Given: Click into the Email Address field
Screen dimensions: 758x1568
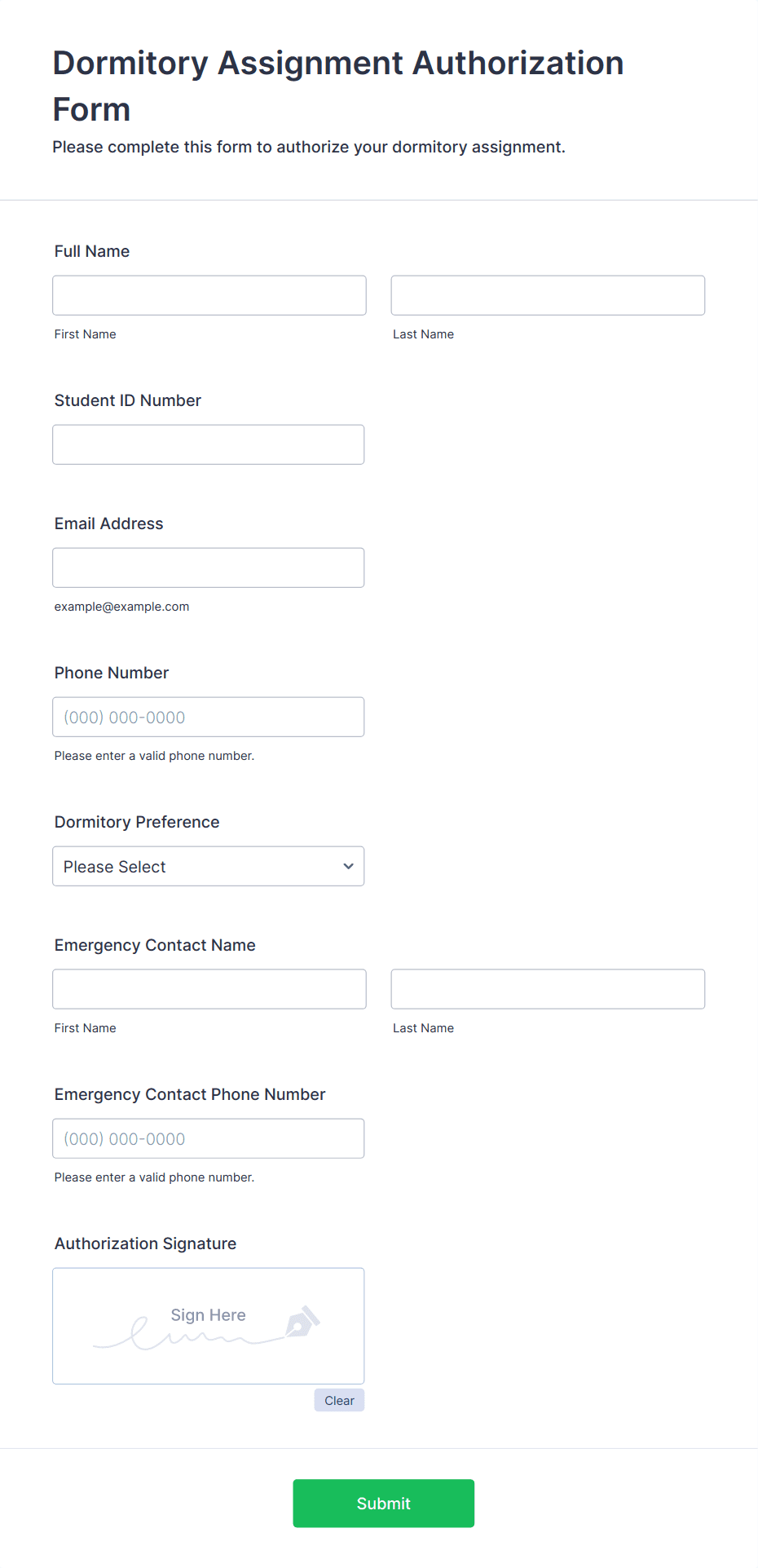Looking at the screenshot, I should 209,568.
